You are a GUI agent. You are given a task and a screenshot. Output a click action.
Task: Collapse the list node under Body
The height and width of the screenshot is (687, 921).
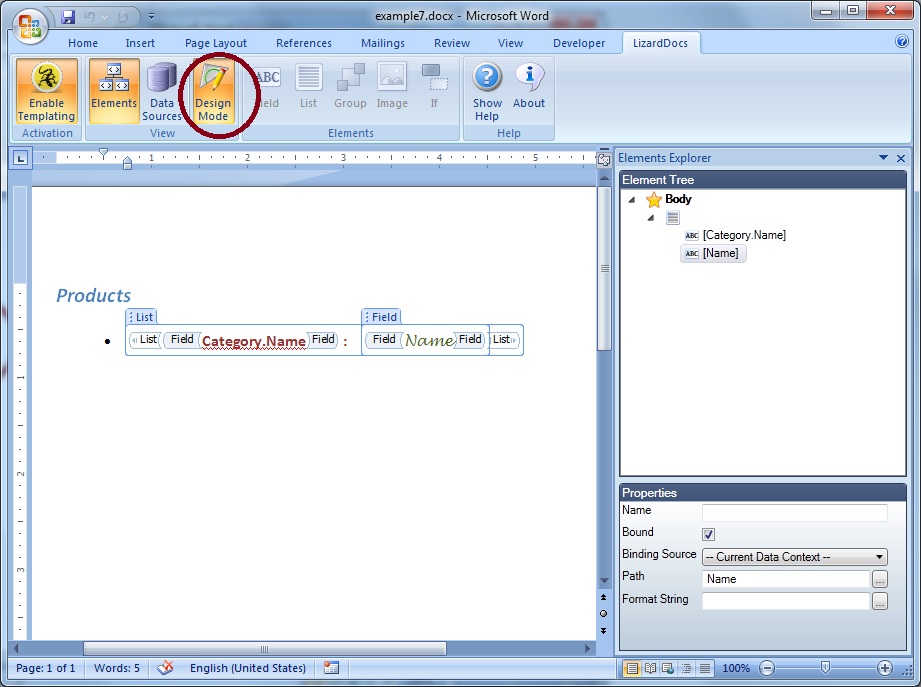tap(650, 218)
